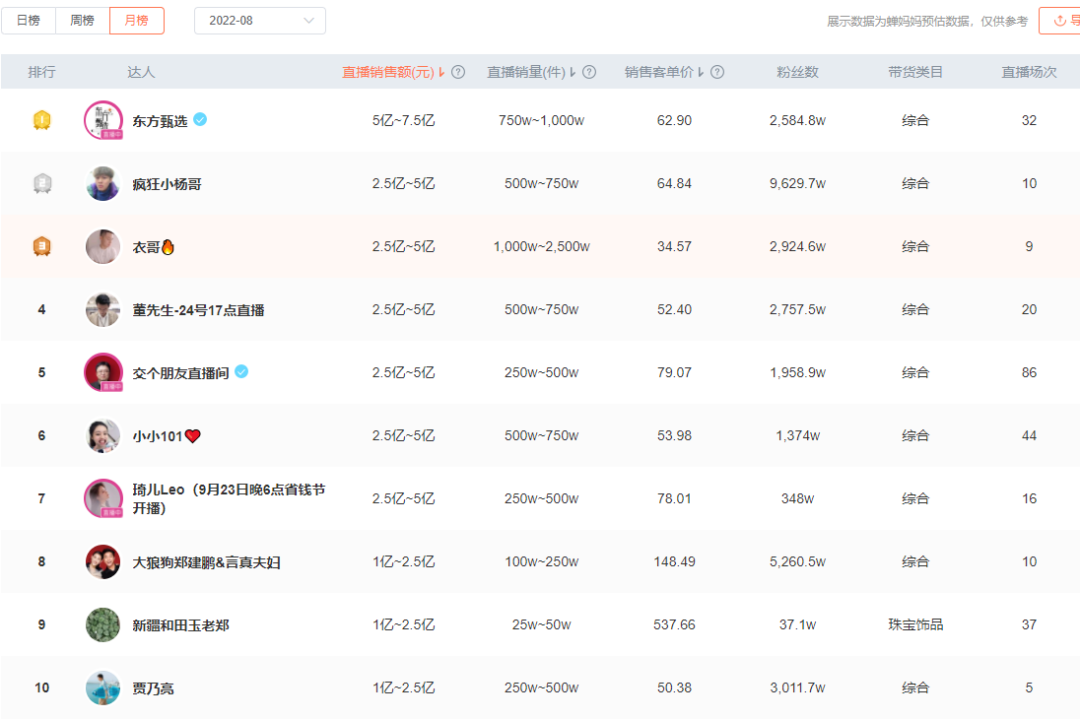1080x719 pixels.
Task: Select the 25w~50w sales volume cell
Action: 541,625
